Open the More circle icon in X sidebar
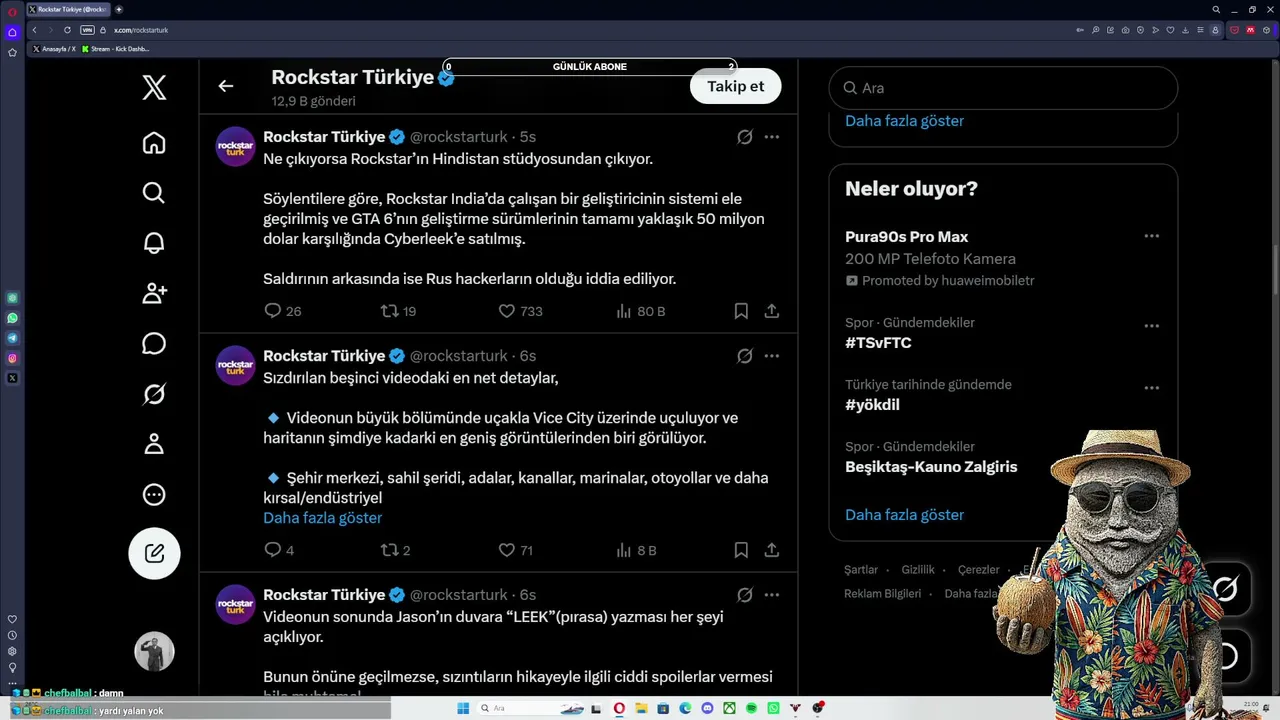This screenshot has width=1280, height=720. coord(154,494)
